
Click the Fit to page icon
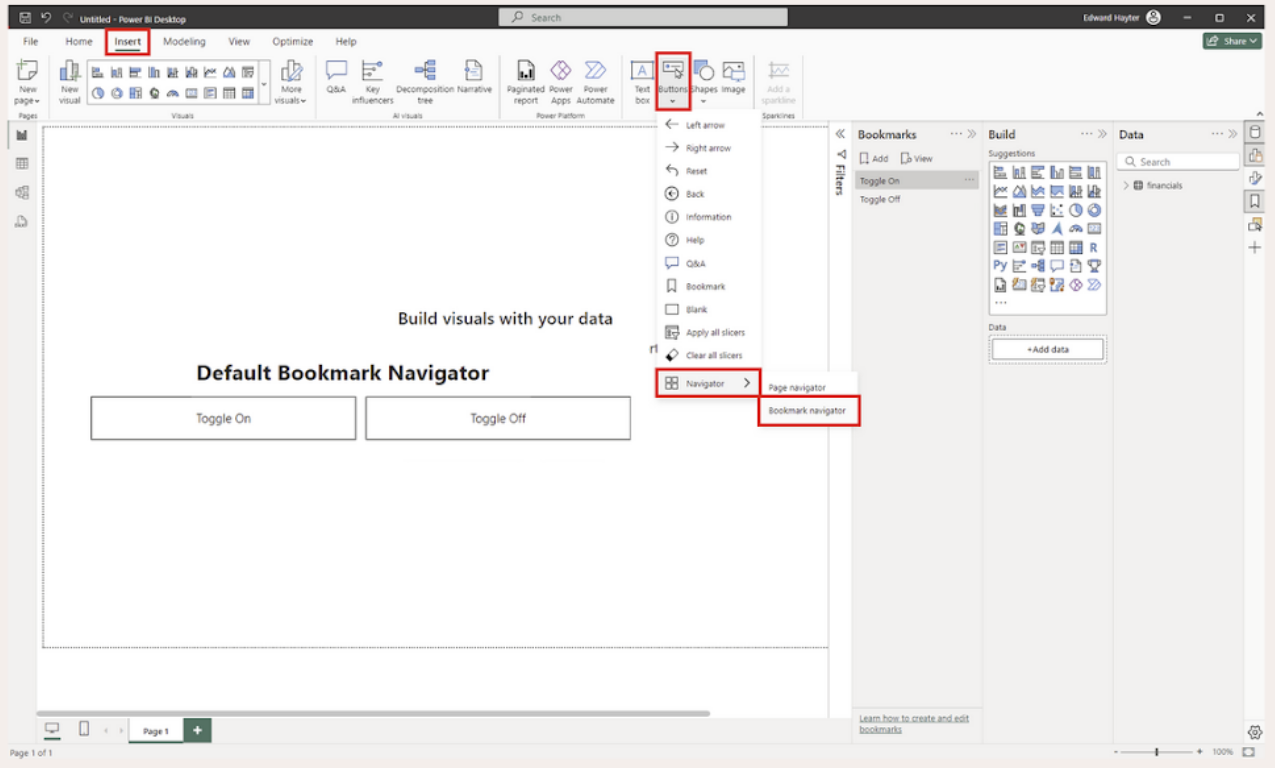pyautogui.click(x=1249, y=752)
